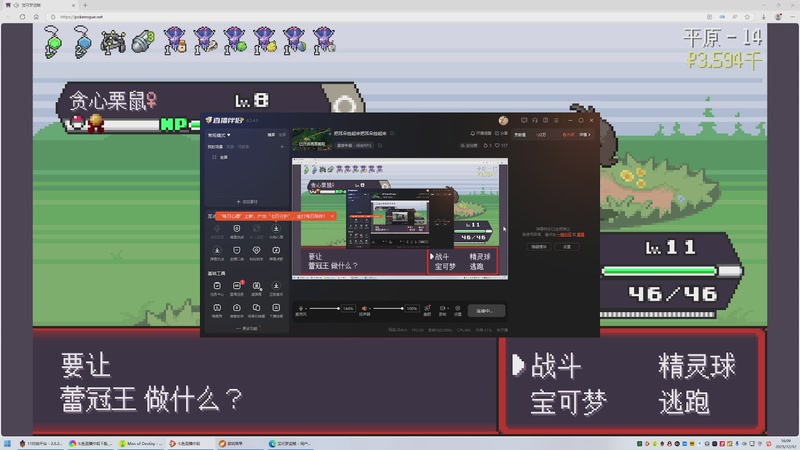Open the hamburger menu in streaming app title bar

tap(556, 120)
